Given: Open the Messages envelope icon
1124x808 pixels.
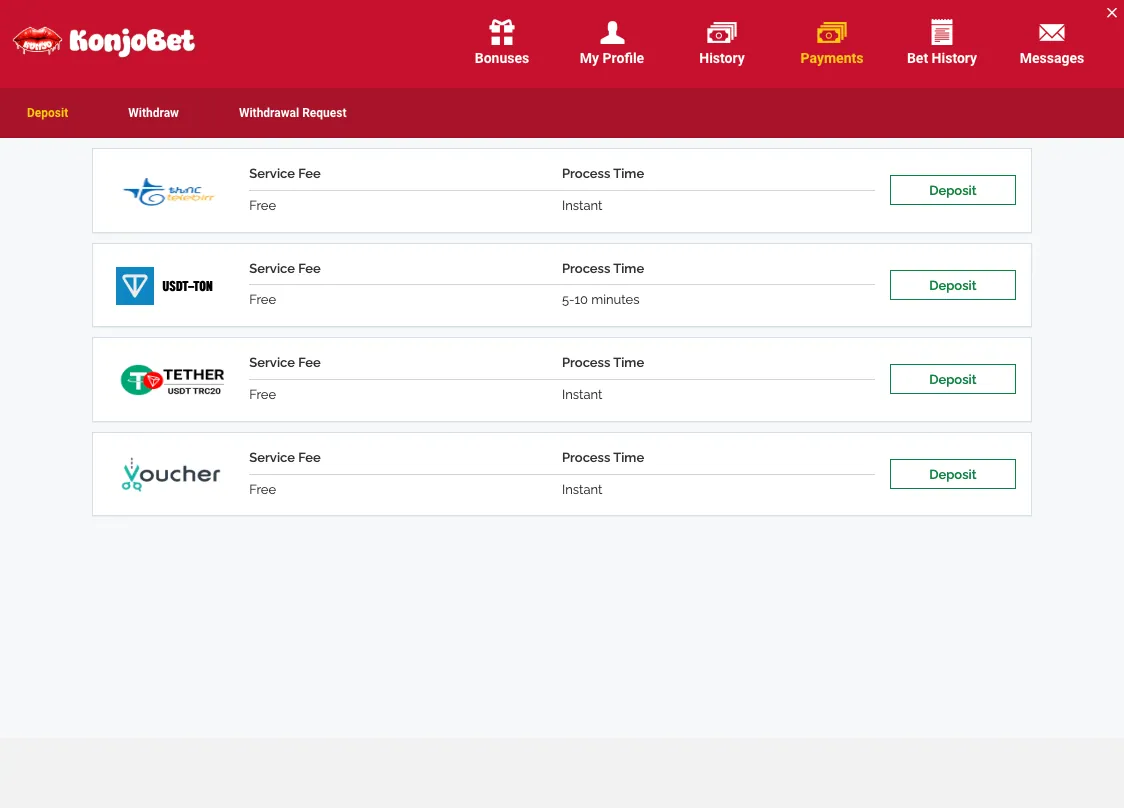Looking at the screenshot, I should pyautogui.click(x=1052, y=32).
